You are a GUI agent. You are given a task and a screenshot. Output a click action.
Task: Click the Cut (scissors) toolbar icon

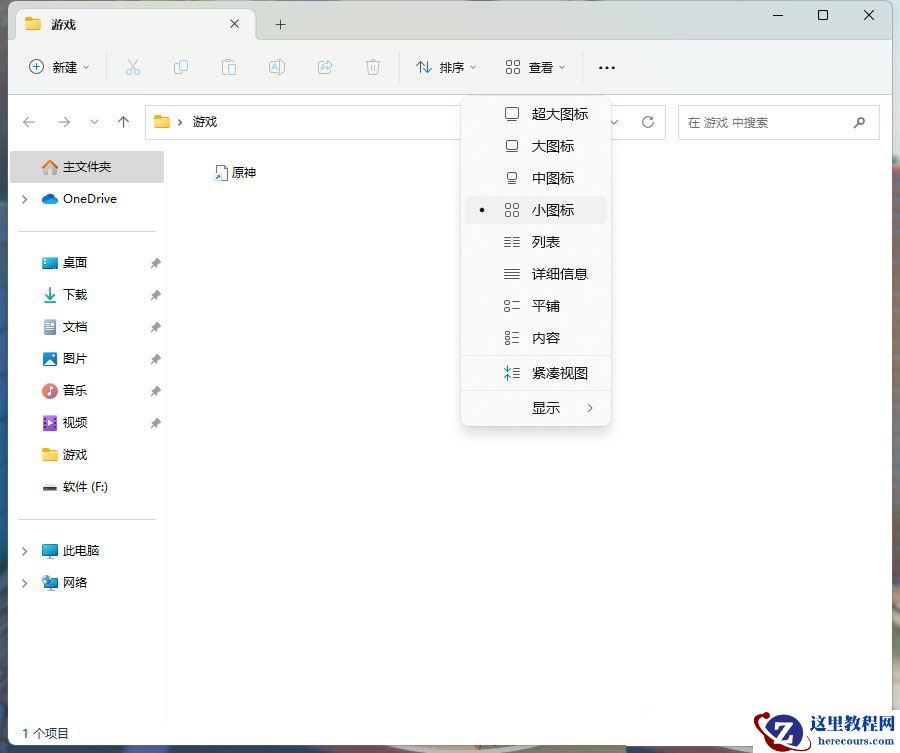tap(133, 68)
